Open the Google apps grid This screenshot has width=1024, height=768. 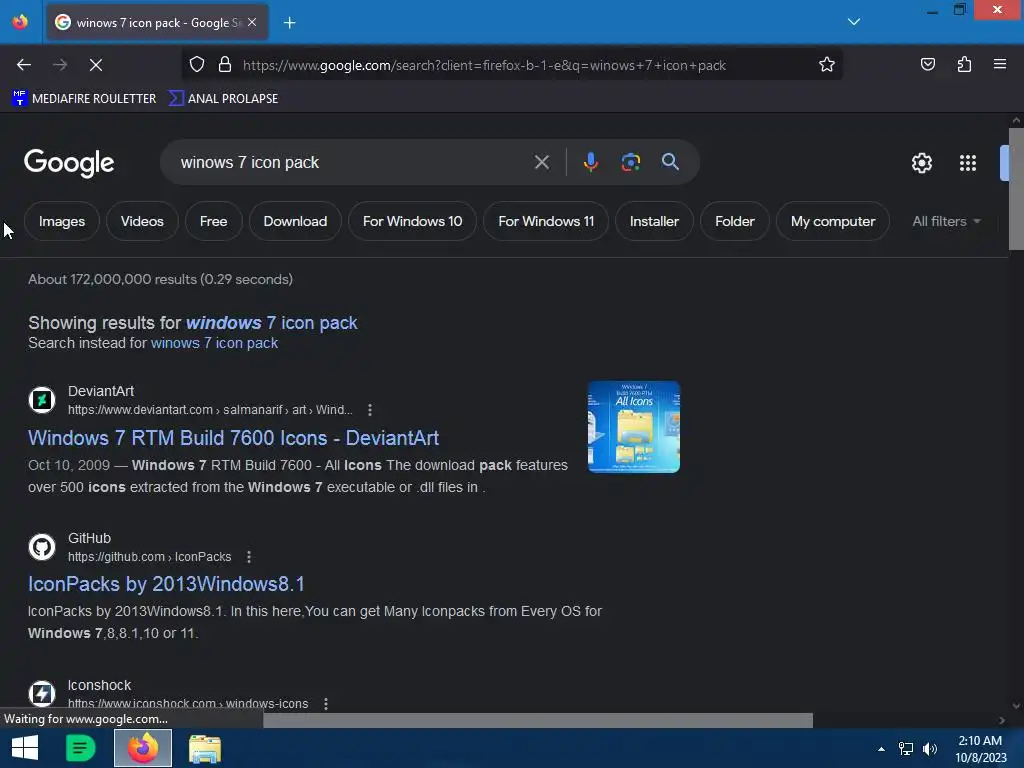coord(968,163)
